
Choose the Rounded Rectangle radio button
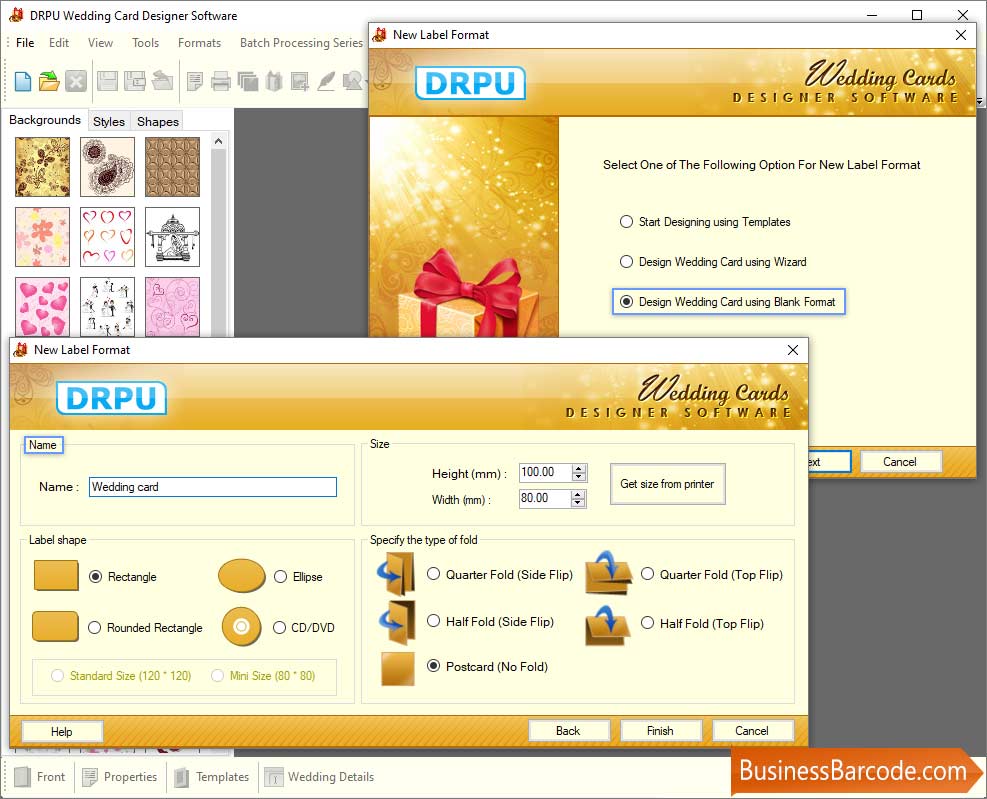click(x=94, y=628)
